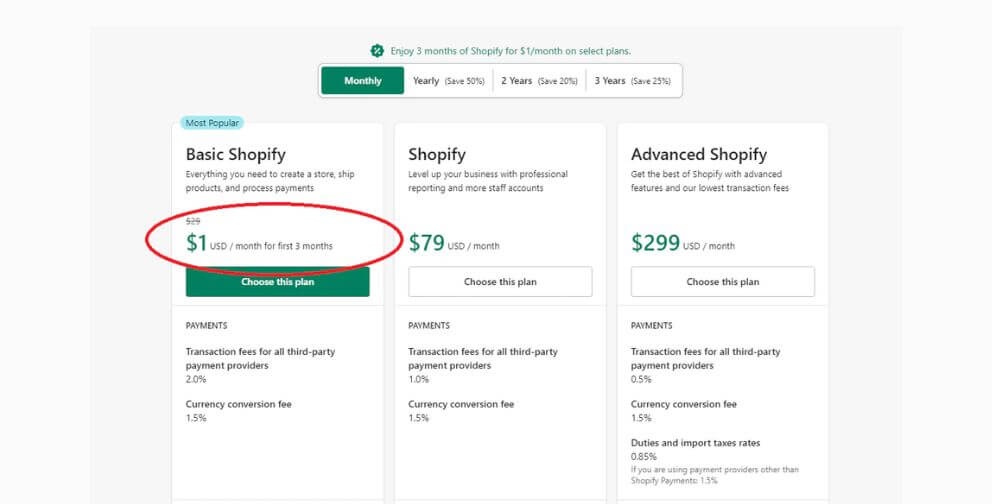
Task: Click the Basic Shopify plan title
Action: (236, 154)
